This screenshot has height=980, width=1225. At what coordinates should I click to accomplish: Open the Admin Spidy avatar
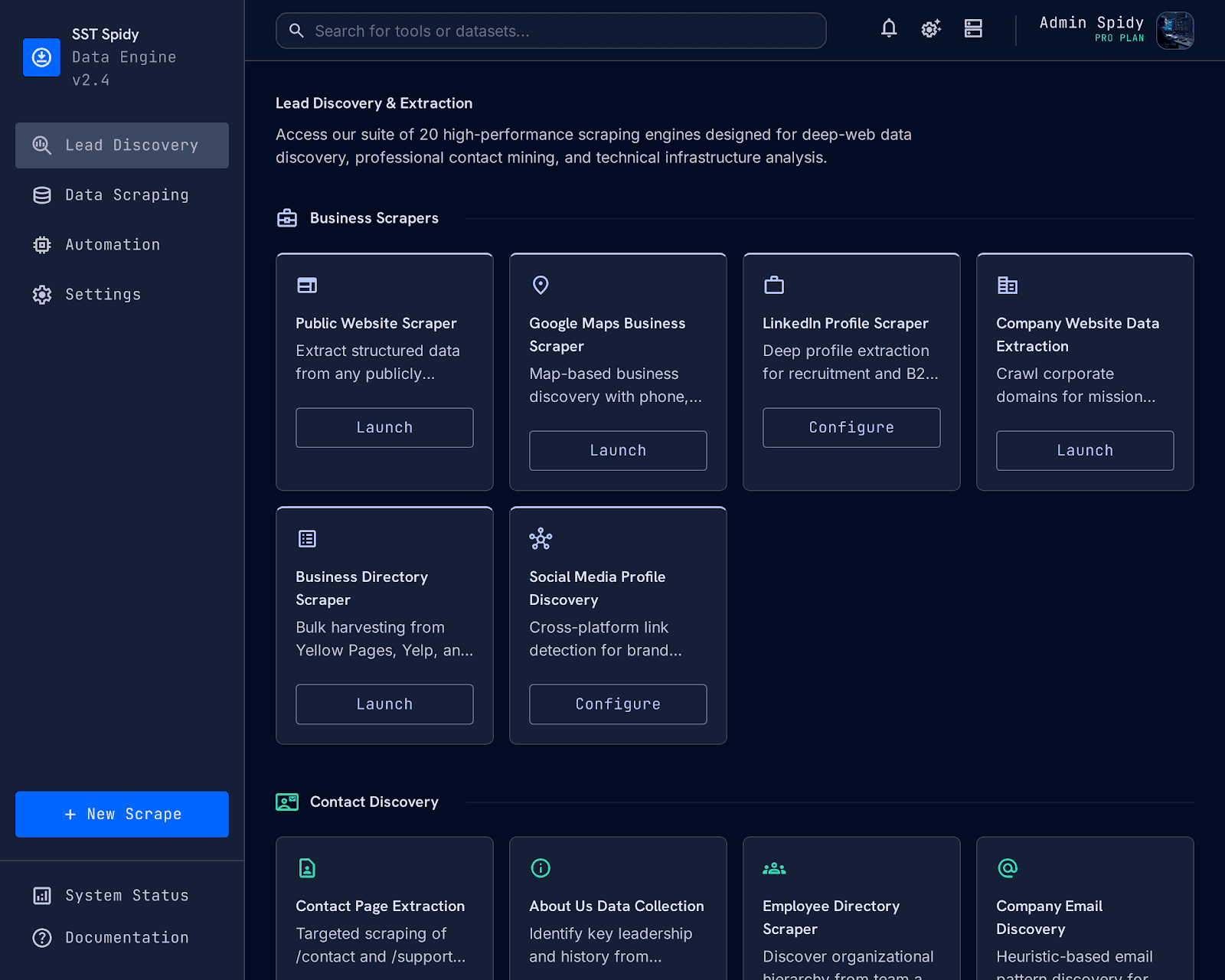(x=1175, y=31)
